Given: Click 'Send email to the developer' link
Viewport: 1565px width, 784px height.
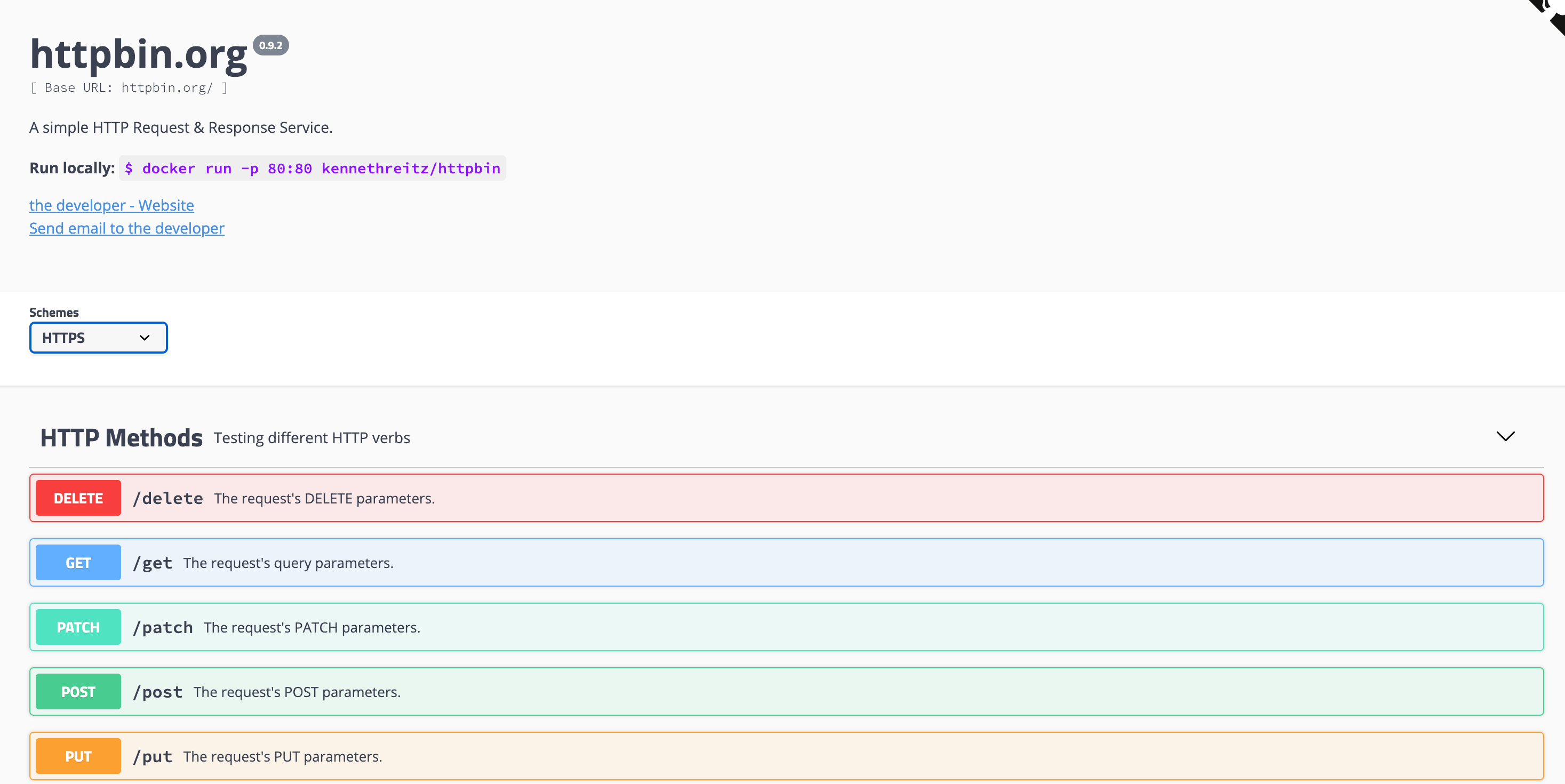Looking at the screenshot, I should point(127,228).
